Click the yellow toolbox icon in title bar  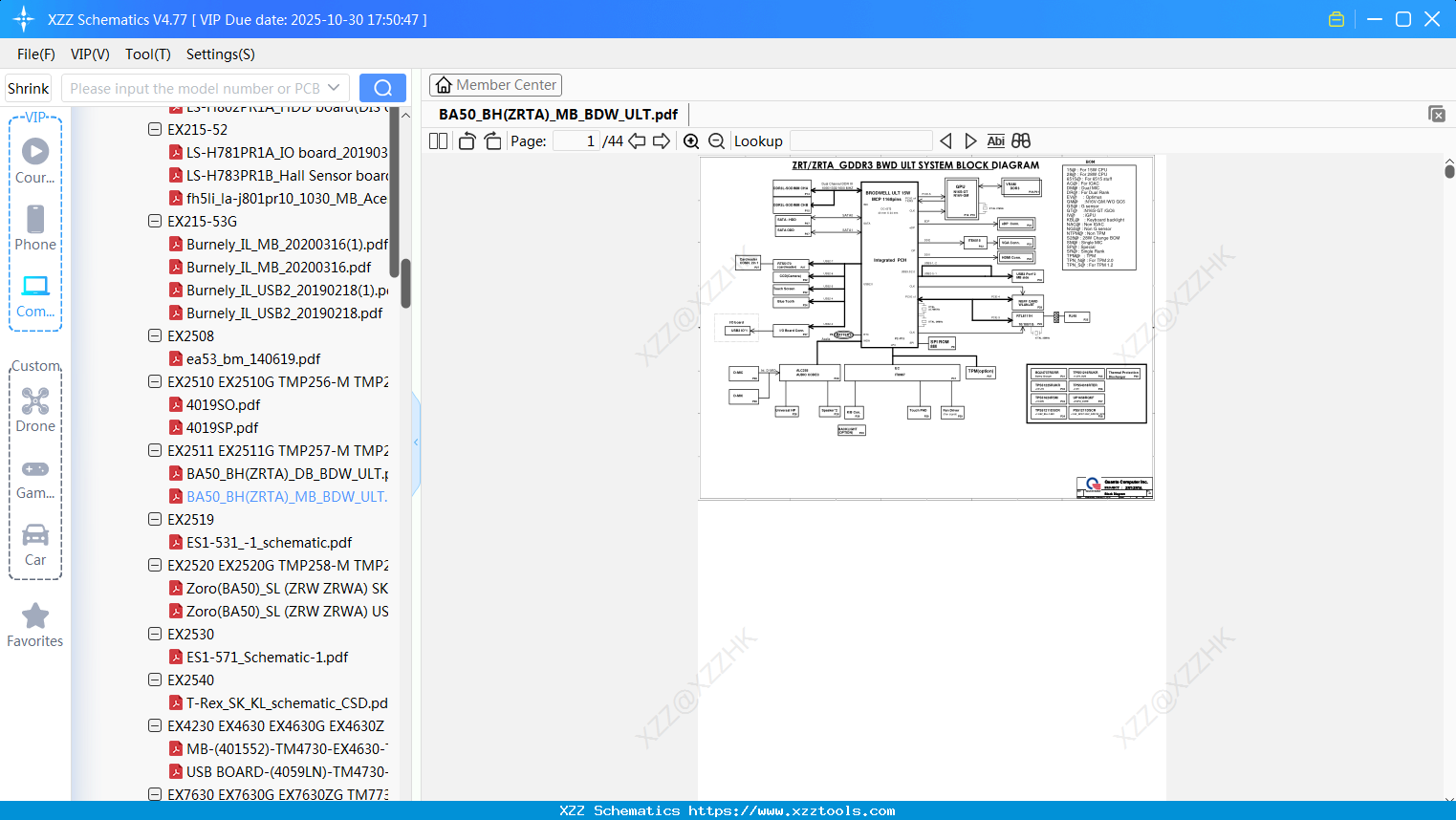click(1336, 19)
